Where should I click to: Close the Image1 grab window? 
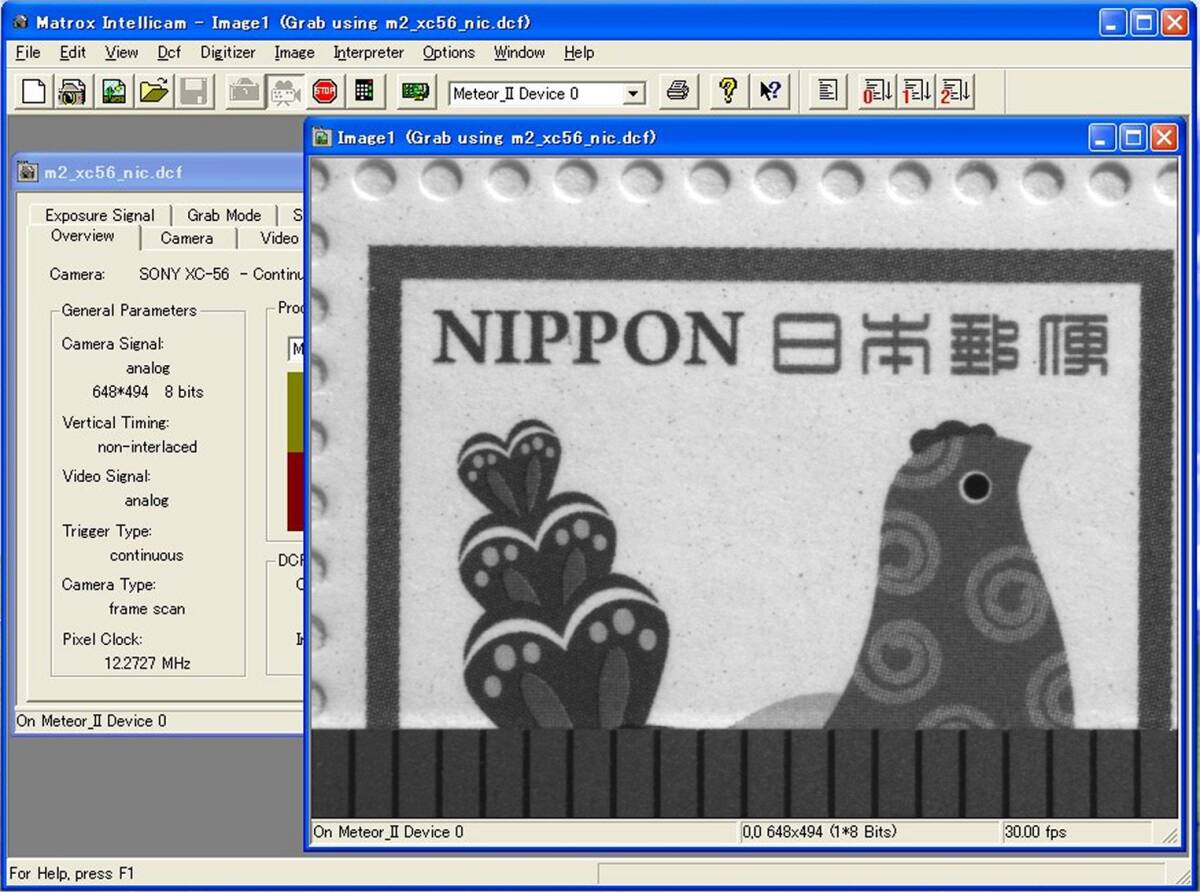pyautogui.click(x=1164, y=137)
